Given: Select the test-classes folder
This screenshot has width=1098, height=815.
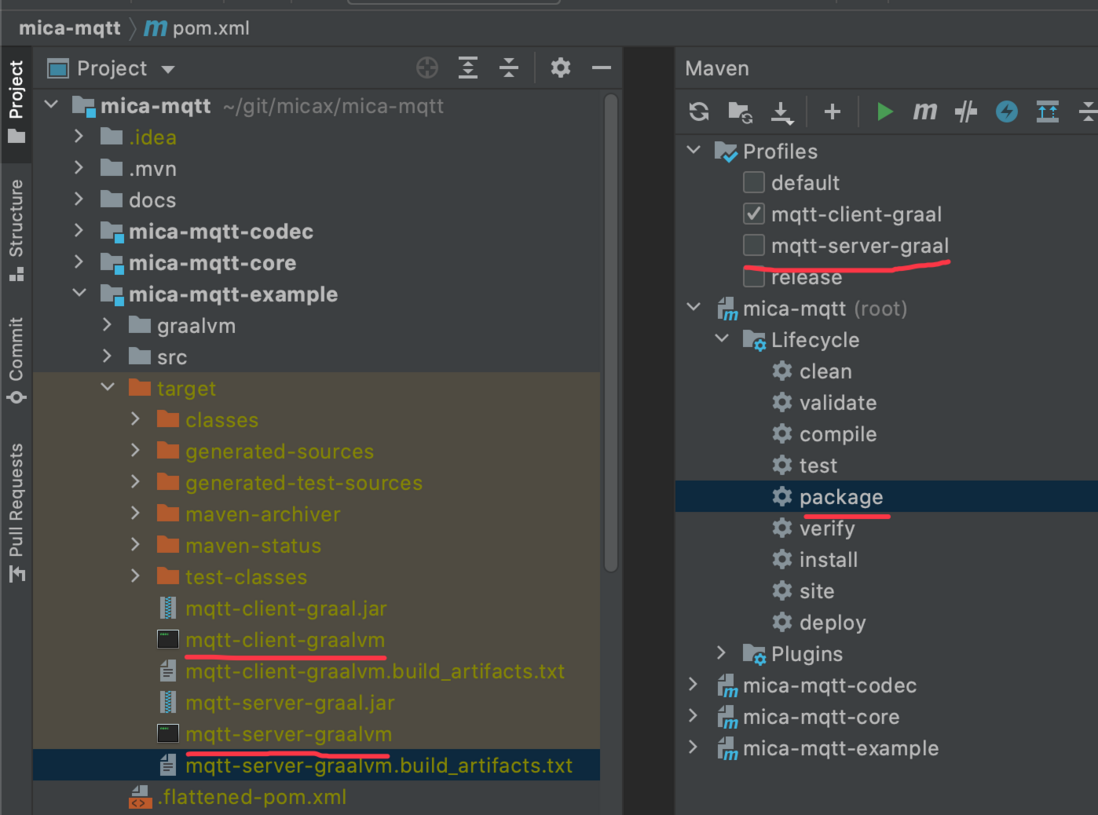Looking at the screenshot, I should pyautogui.click(x=246, y=577).
